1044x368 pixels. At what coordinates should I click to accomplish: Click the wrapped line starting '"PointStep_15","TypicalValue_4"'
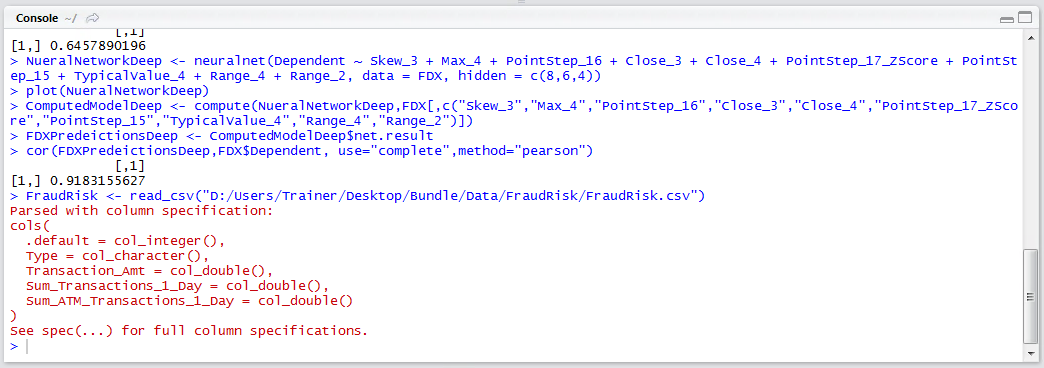click(242, 121)
